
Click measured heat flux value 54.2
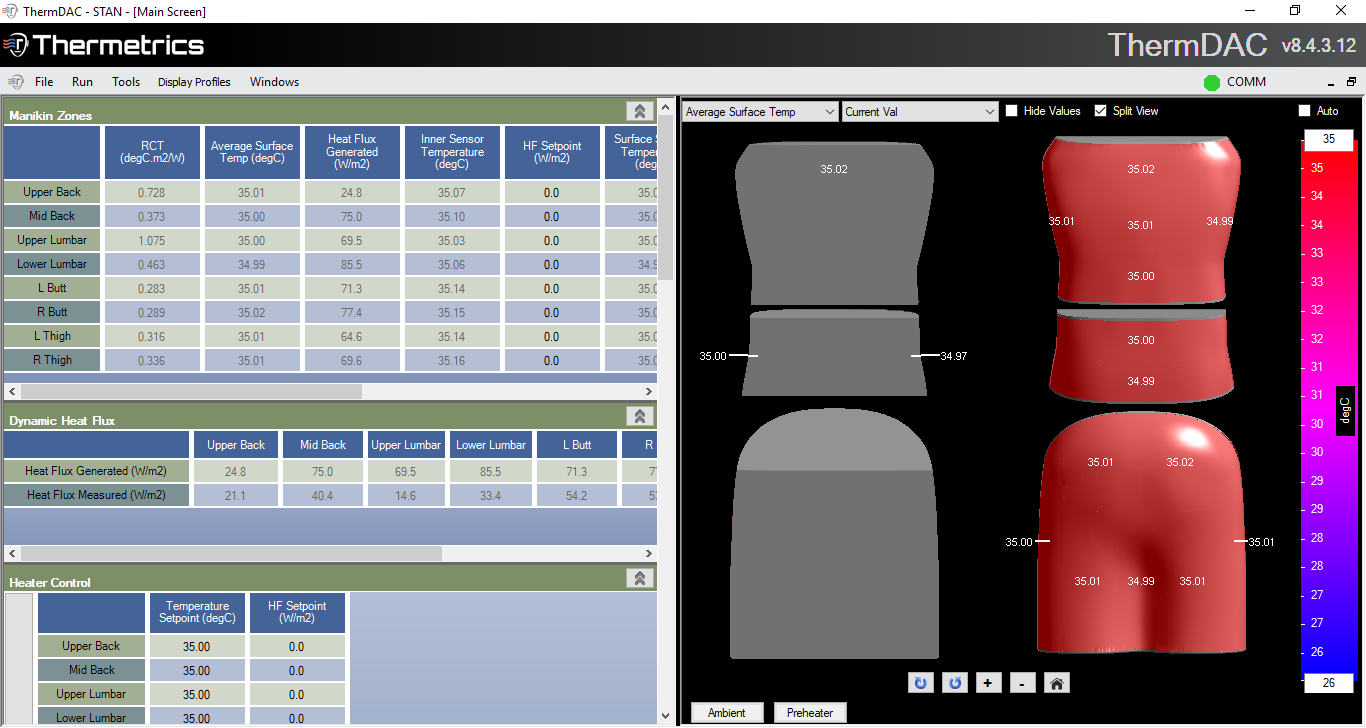tap(576, 495)
